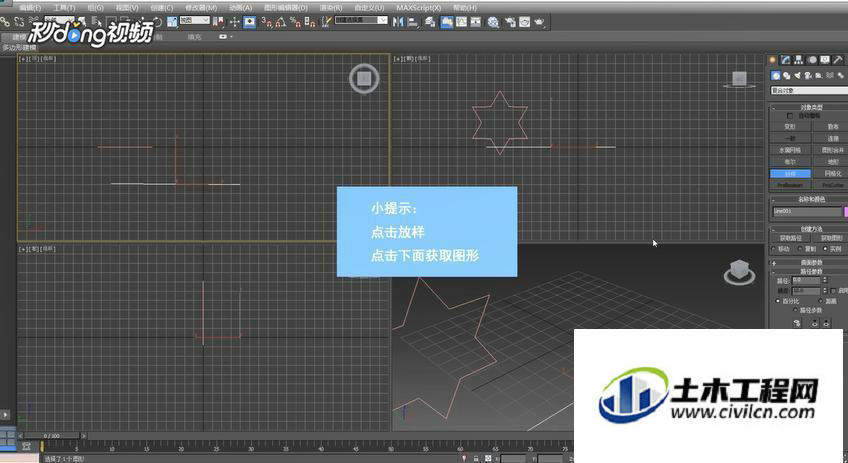The image size is (848, 463).
Task: Click the Pick Shape path step icon
Action: 797,323
